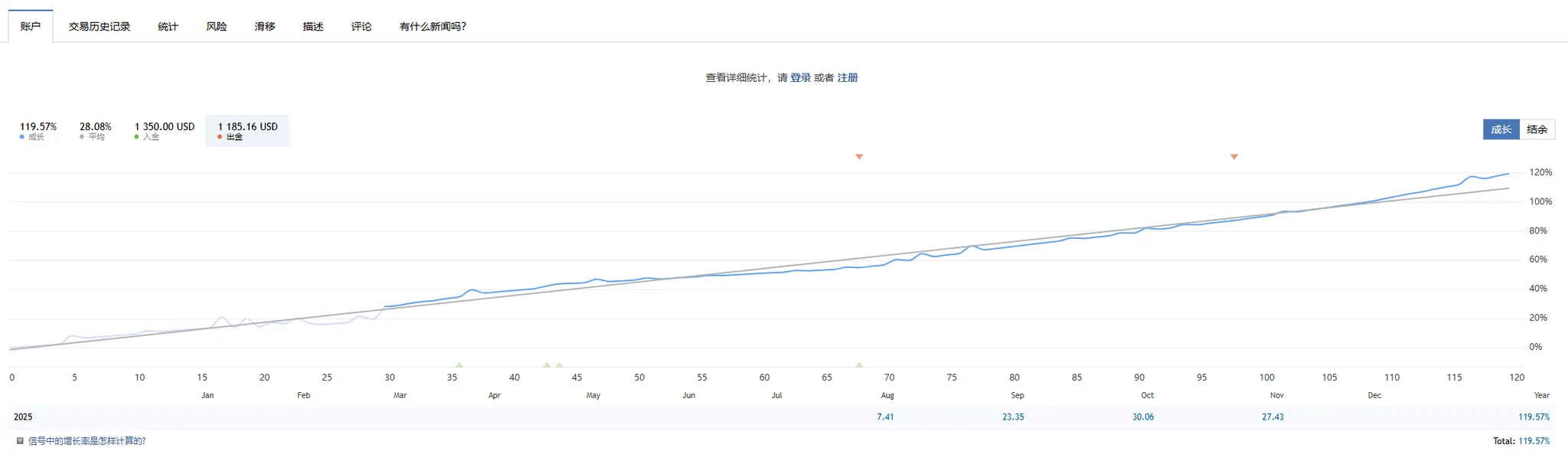Click the green deposit triangle near week 44
1568x461 pixels.
pos(560,365)
